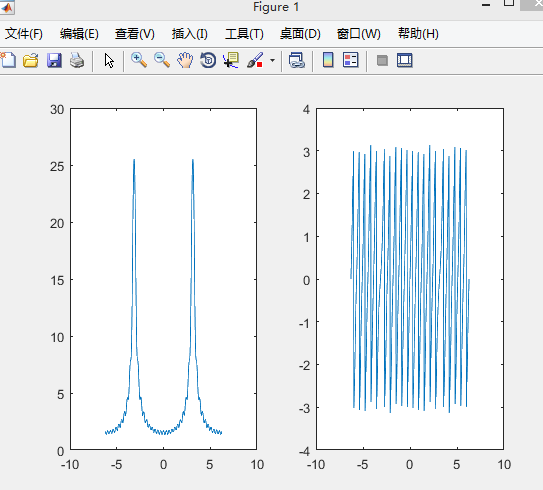Toggle the Rotate 3D tool
This screenshot has width=543, height=490.
pyautogui.click(x=208, y=60)
